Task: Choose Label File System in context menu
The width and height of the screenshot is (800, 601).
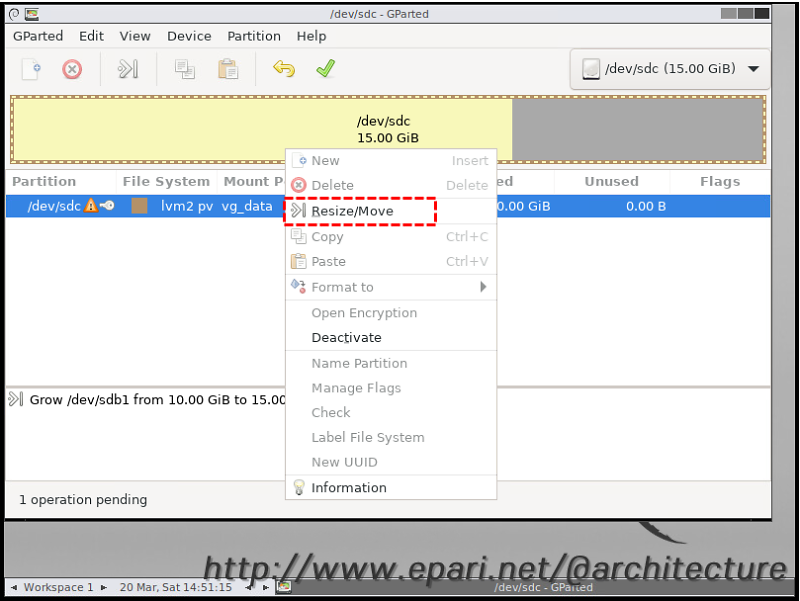Action: tap(391, 438)
